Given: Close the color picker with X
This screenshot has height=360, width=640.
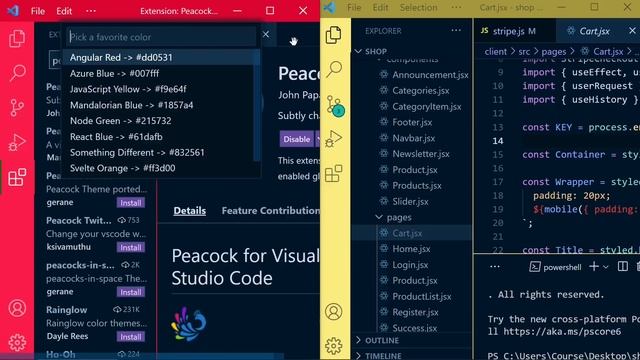Looking at the screenshot, I should pyautogui.click(x=266, y=35).
